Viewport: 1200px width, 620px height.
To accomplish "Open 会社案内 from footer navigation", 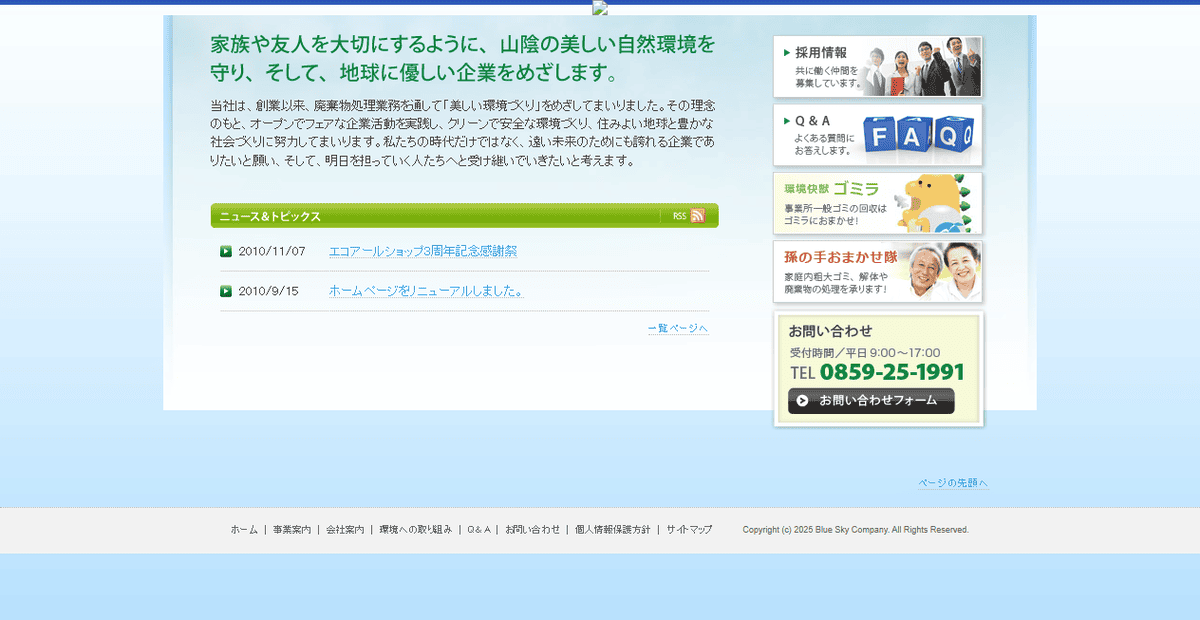I will click(x=345, y=529).
